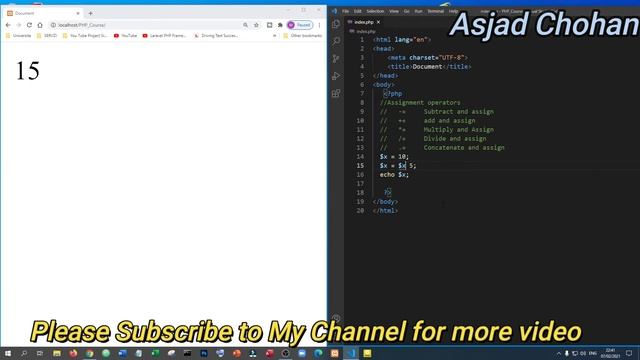This screenshot has height=360, width=640.
Task: Open a new Chrome tab
Action: pos(91,13)
